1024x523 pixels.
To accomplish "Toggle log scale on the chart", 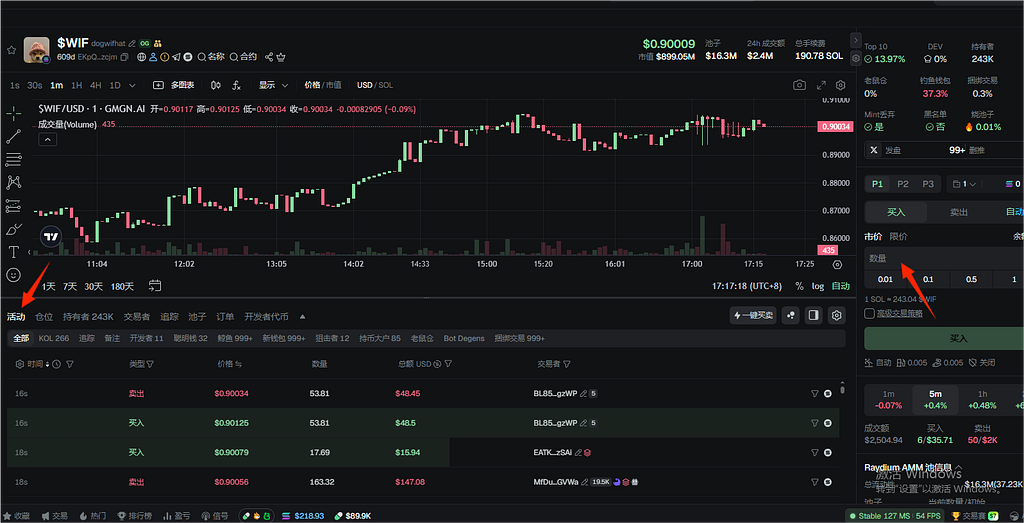I will point(817,286).
